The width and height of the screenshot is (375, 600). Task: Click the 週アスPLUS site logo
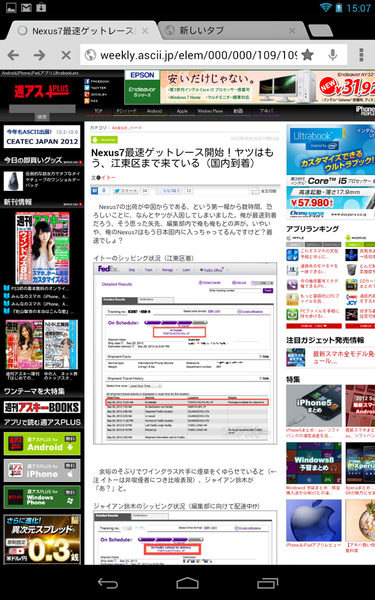41,91
